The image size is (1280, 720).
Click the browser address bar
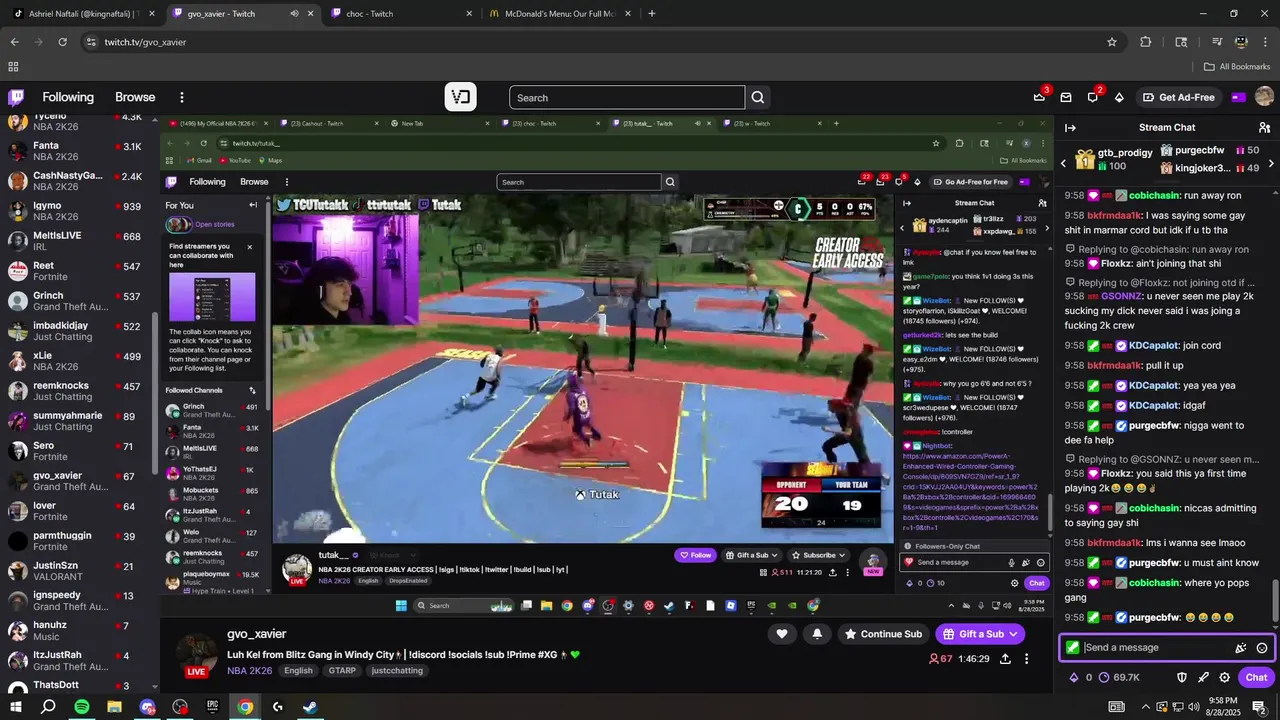click(x=590, y=42)
